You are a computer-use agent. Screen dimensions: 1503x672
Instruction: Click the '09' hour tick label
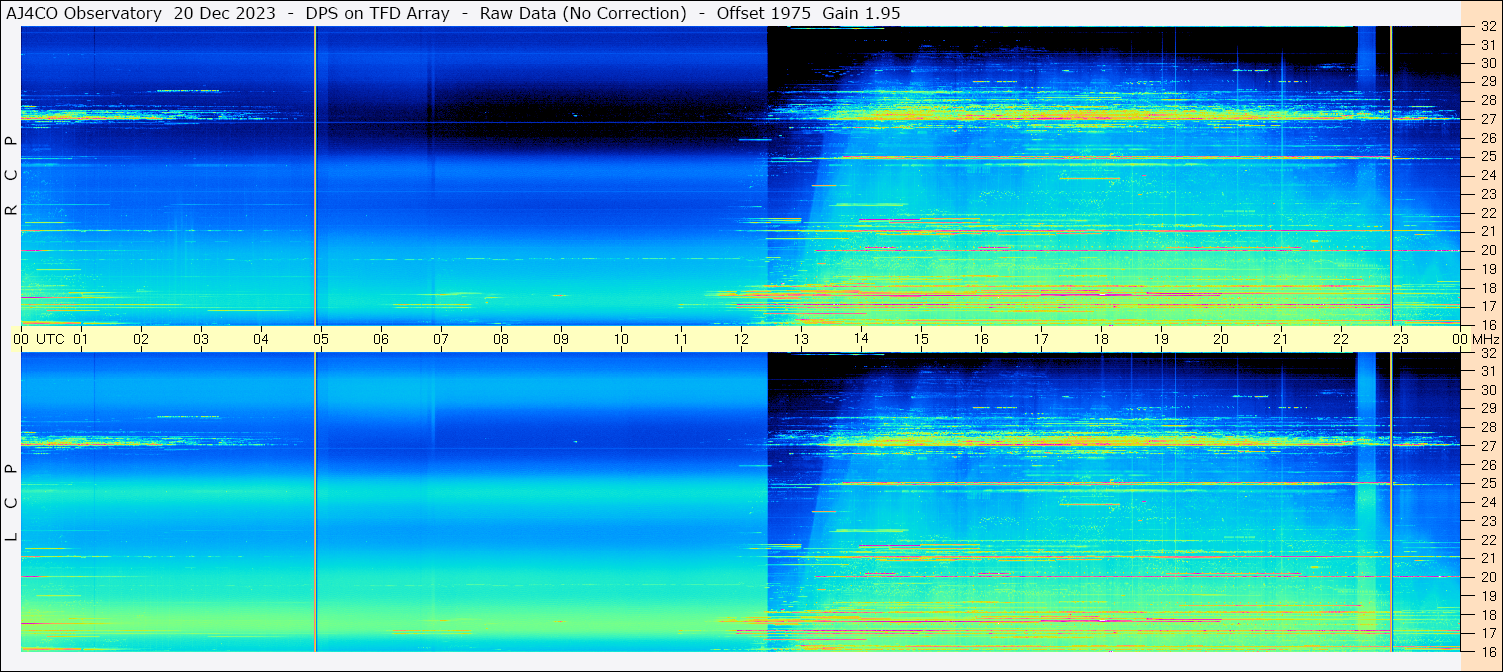(x=561, y=339)
